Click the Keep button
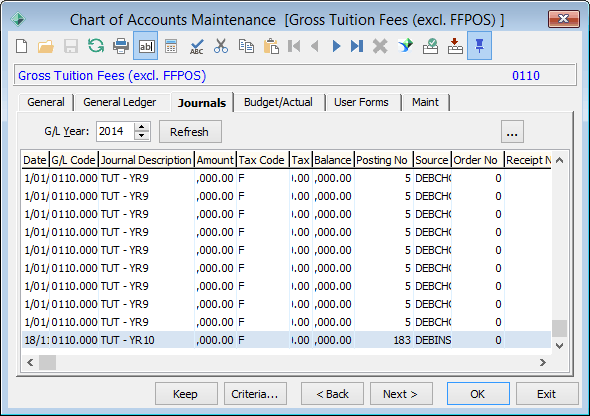Screen dimensions: 590x416 (186, 394)
